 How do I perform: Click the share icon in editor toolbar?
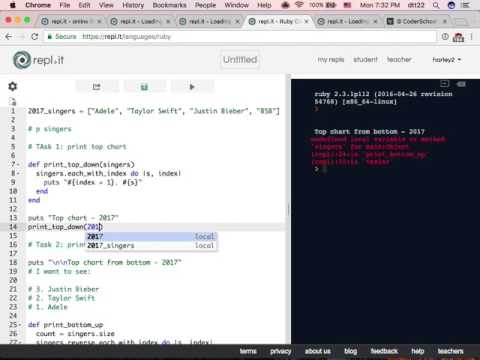[97, 87]
